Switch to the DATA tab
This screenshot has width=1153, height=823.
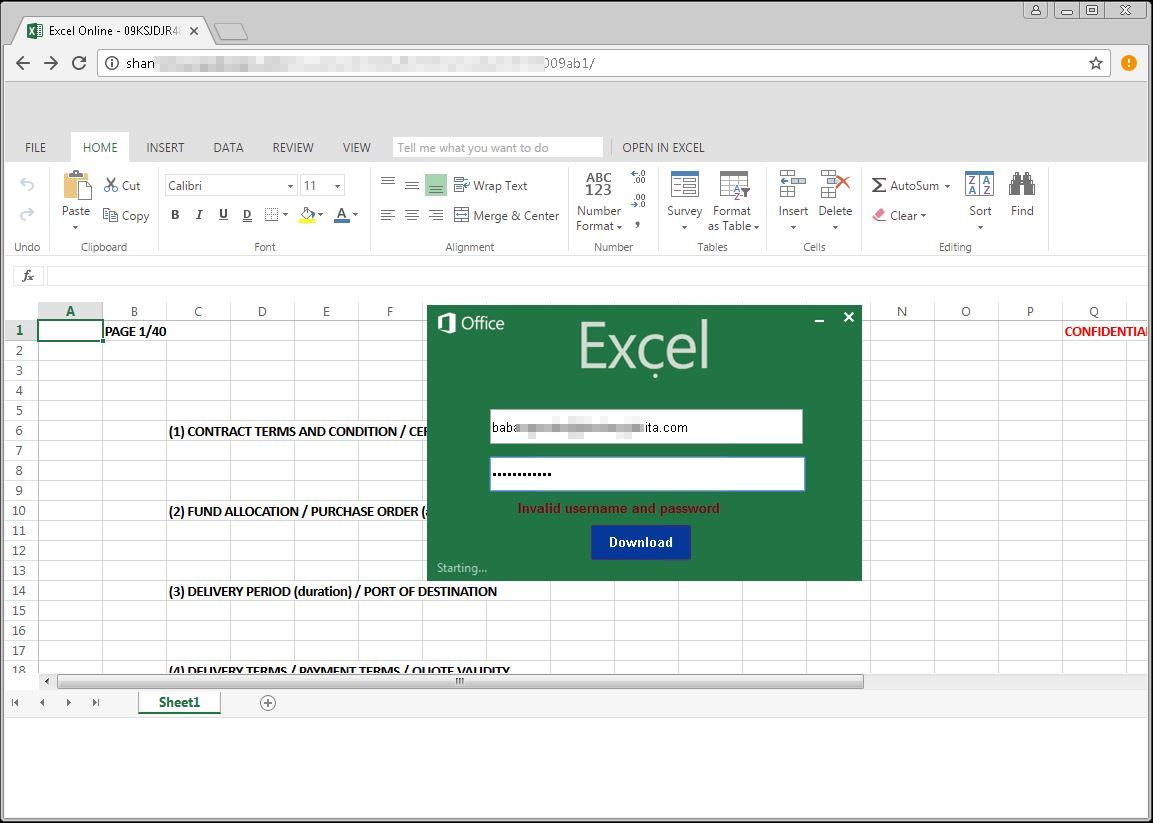tap(228, 148)
